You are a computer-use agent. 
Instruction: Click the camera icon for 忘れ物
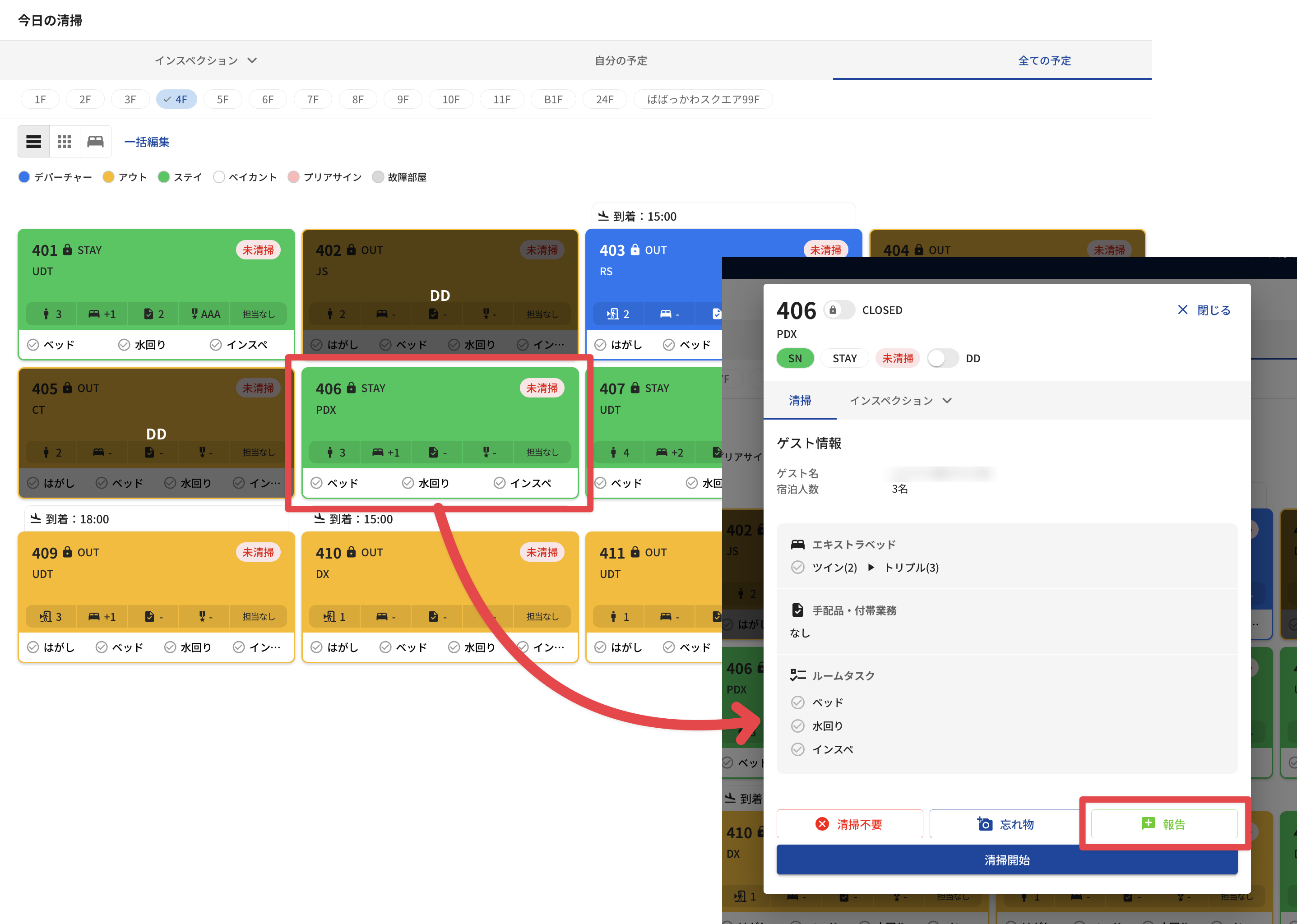tap(985, 824)
